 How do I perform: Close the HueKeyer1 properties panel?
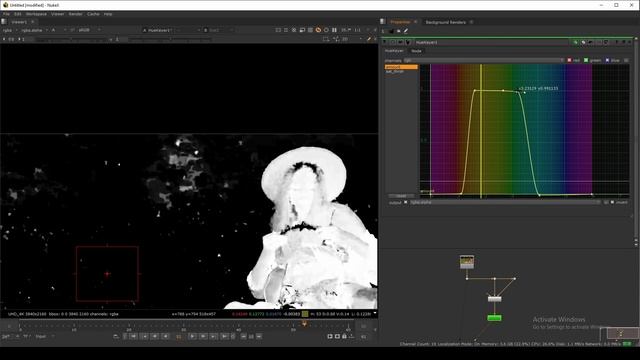pyautogui.click(x=629, y=42)
